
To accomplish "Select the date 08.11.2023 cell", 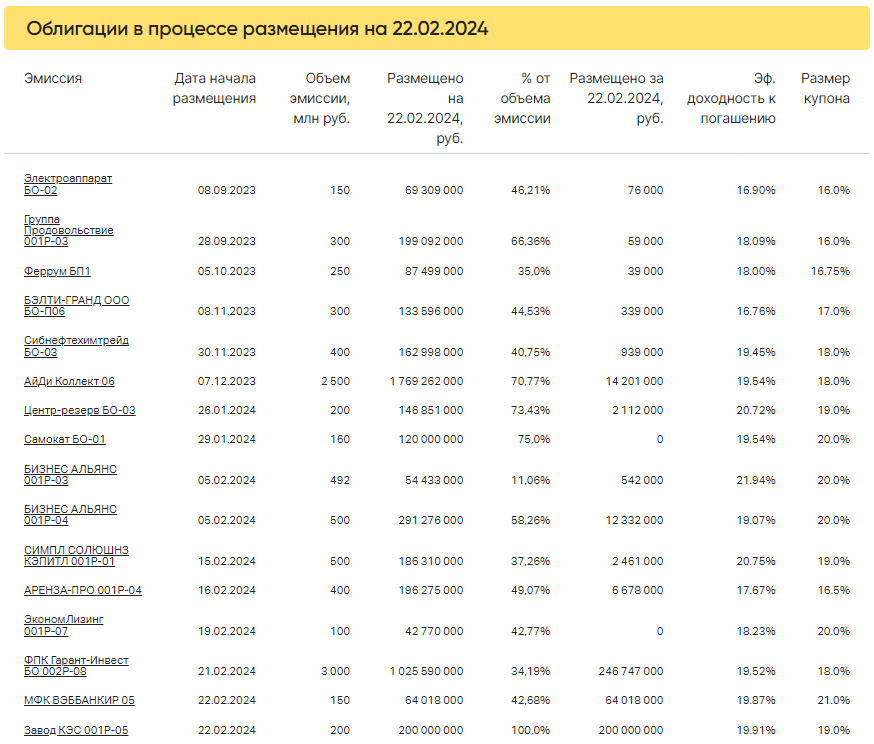I will 226,311.
